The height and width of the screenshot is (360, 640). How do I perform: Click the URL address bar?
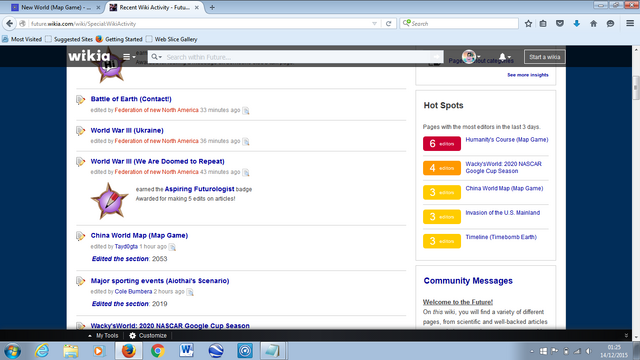(200, 24)
